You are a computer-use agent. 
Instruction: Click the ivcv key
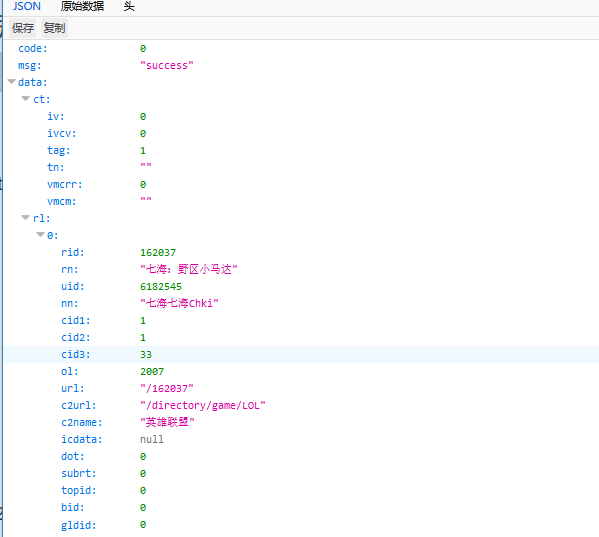[x=62, y=133]
